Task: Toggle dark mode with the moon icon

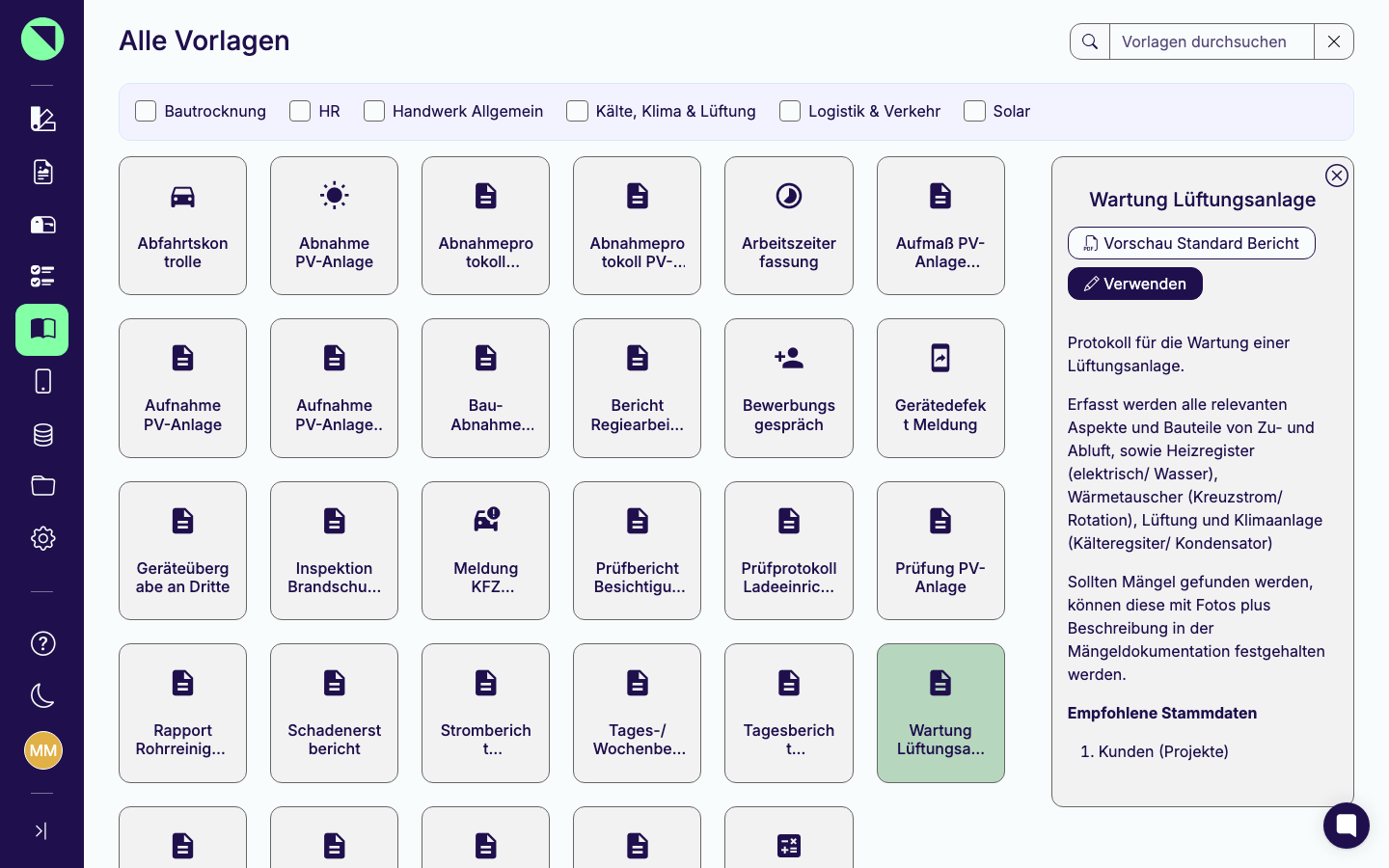Action: [x=42, y=695]
